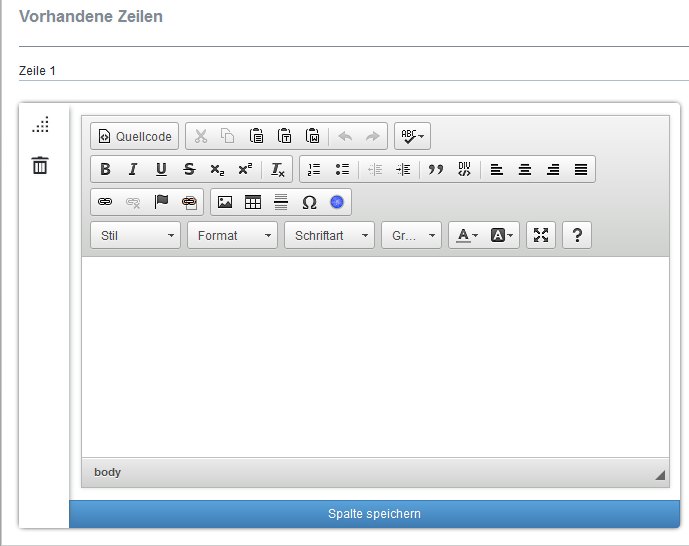Open the Stil dropdown

tap(135, 235)
